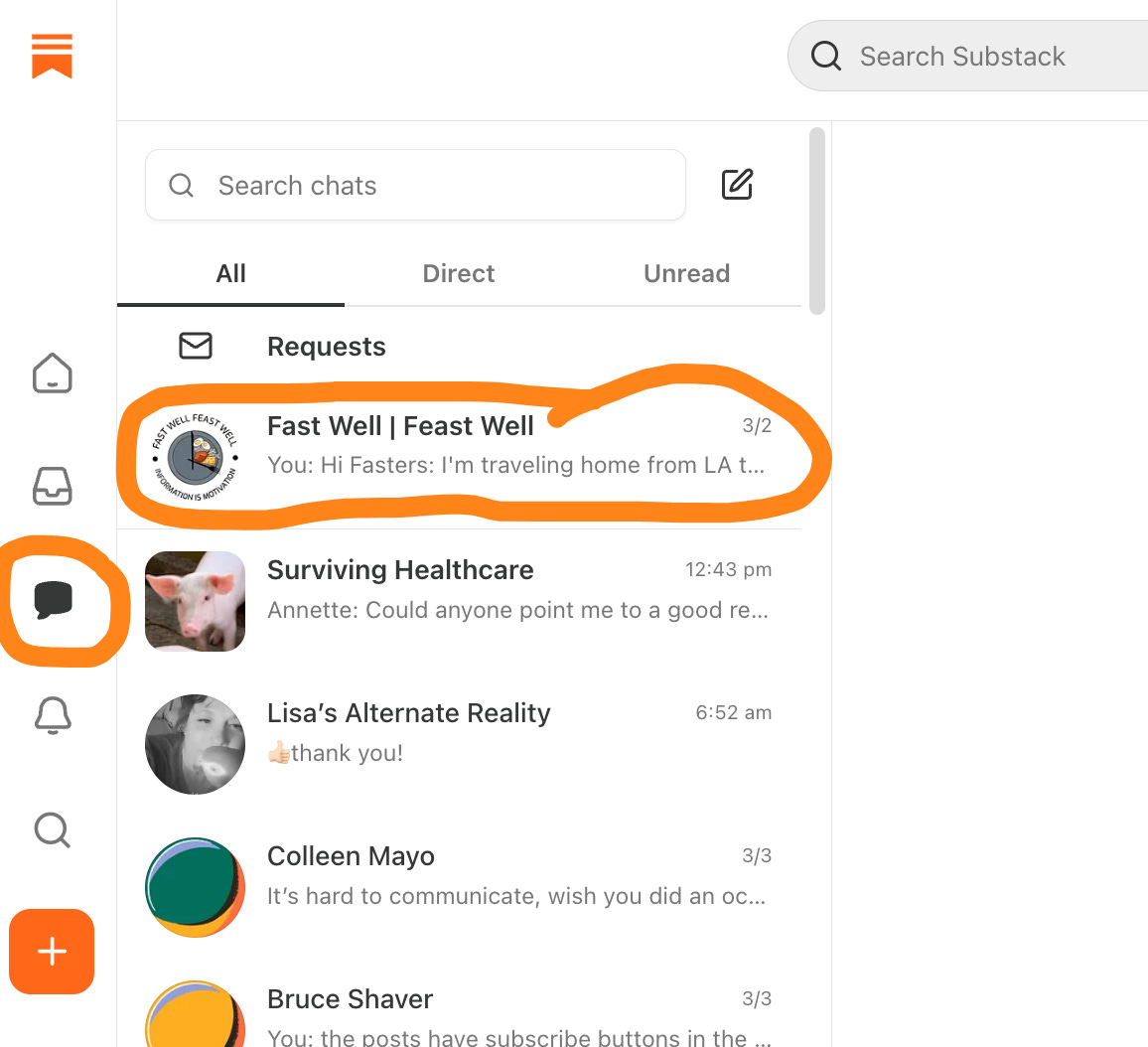The image size is (1148, 1047).
Task: Click the "thank you!" message preview
Action: [336, 753]
